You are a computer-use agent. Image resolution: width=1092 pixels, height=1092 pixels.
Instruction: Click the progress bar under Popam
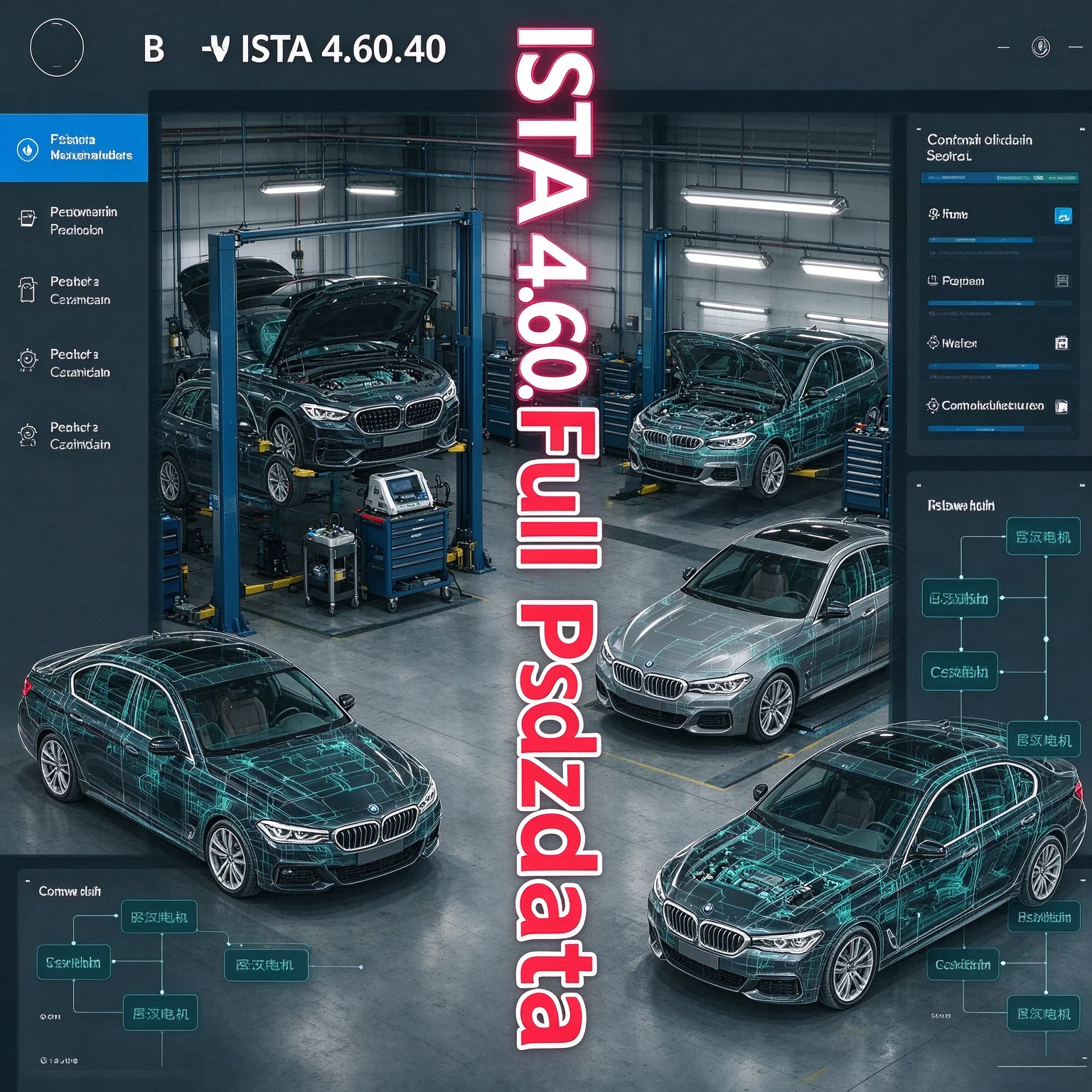[x=1000, y=304]
